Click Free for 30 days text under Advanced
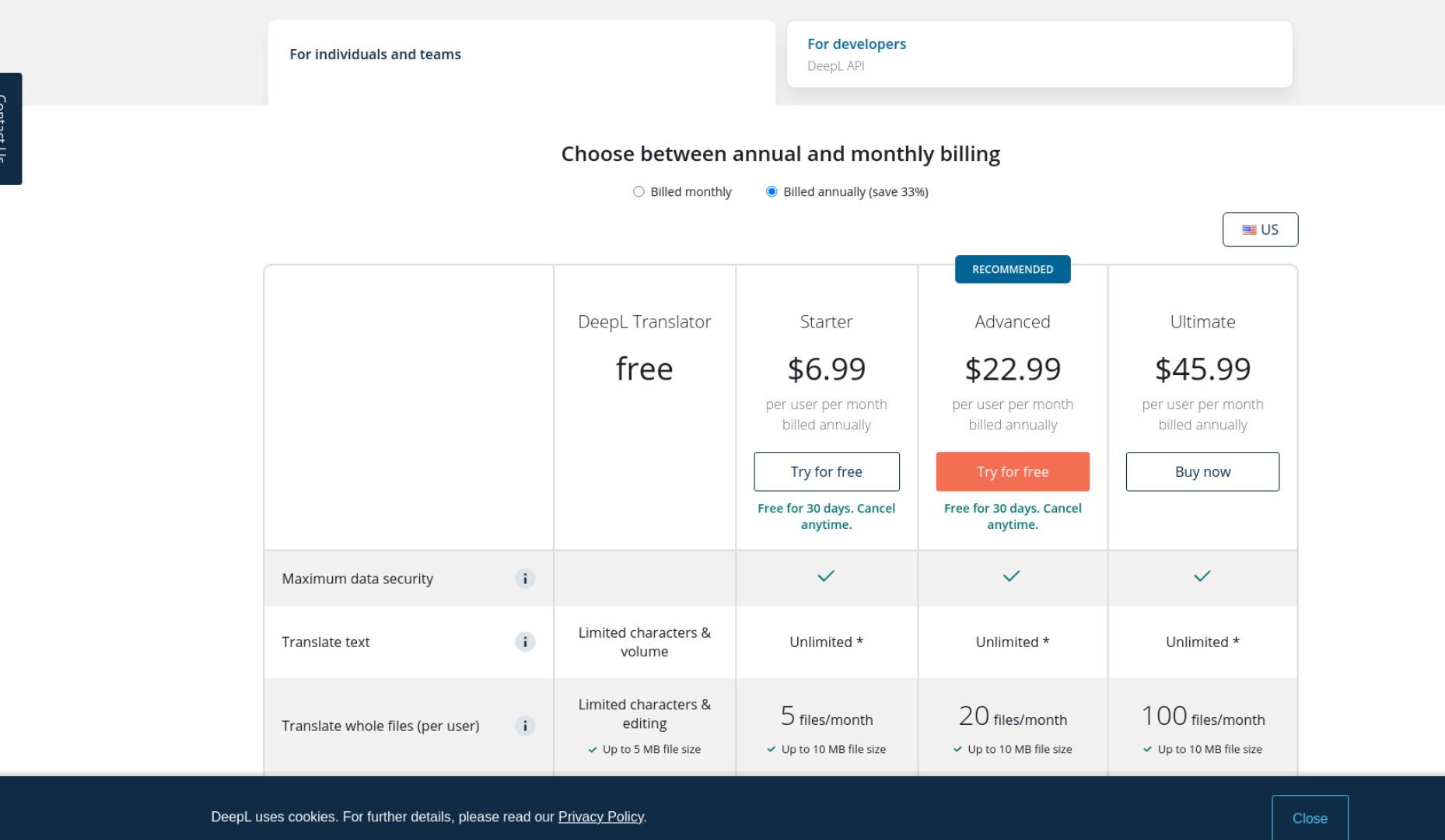This screenshot has width=1445, height=840. tap(1013, 516)
